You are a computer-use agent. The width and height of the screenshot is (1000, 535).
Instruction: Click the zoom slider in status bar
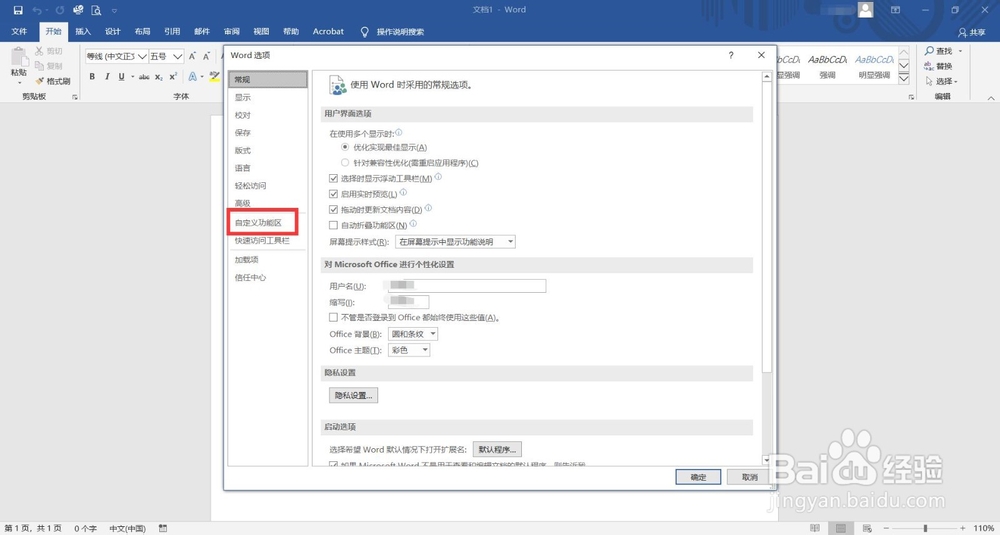926,529
